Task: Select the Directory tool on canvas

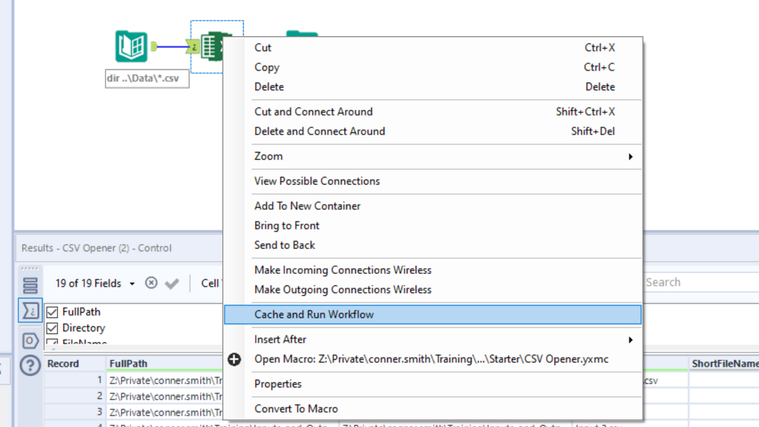Action: pos(131,46)
